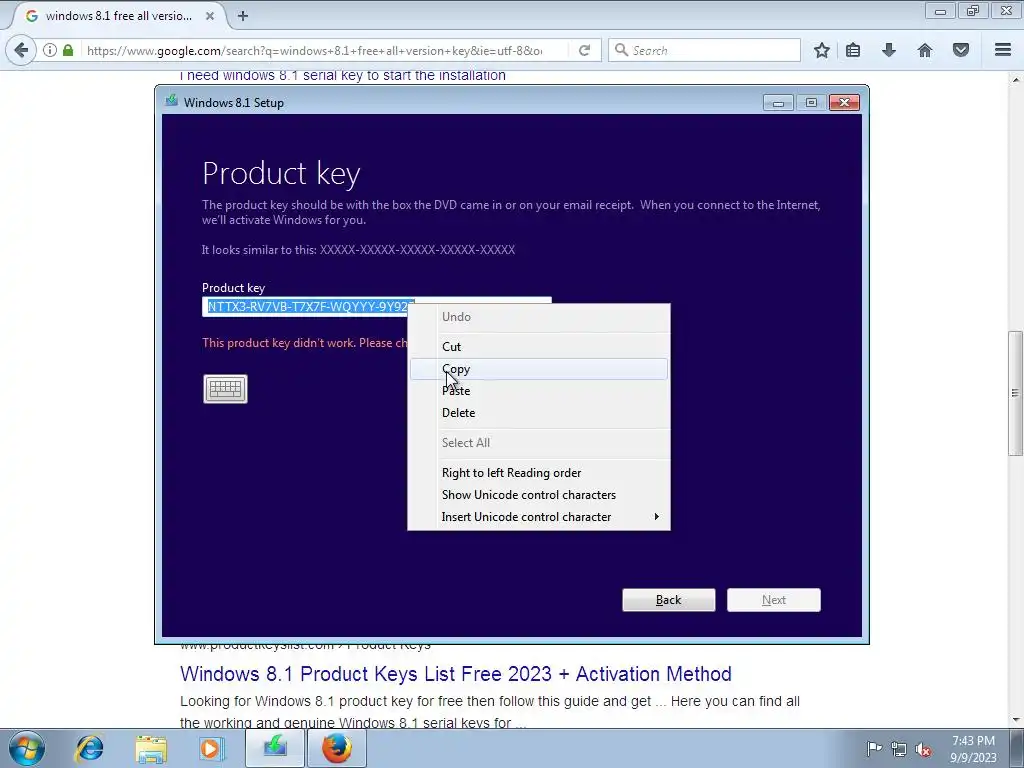Open Windows Media Player taskbar icon
This screenshot has height=768, width=1024.
[x=212, y=748]
